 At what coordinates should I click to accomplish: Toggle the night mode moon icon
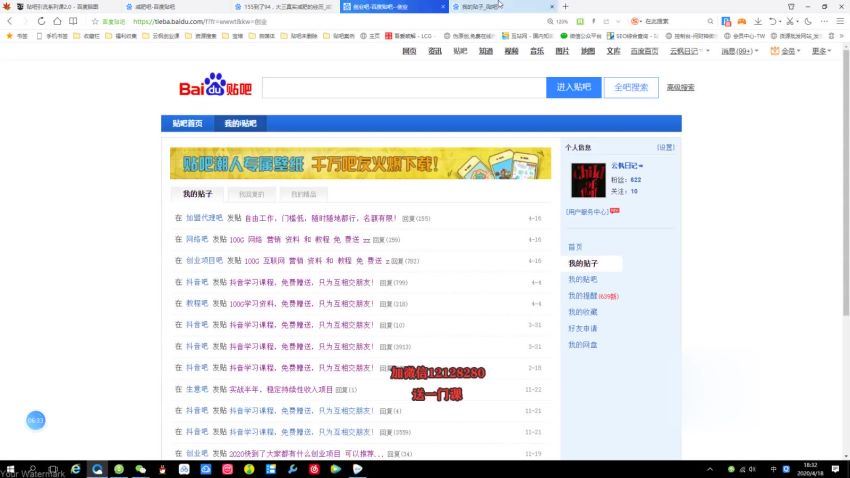[x=808, y=21]
